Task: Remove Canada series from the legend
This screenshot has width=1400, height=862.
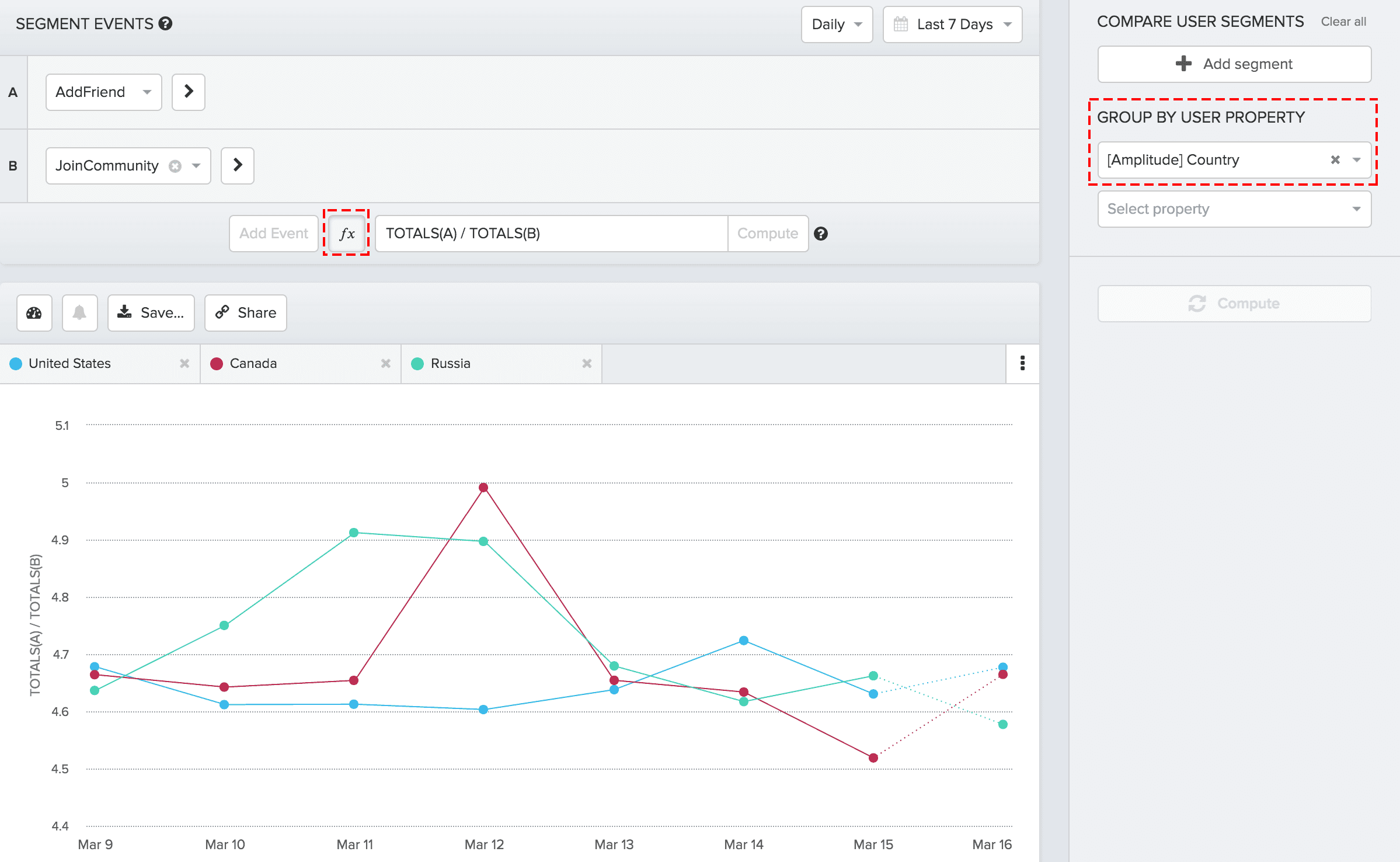Action: (385, 363)
